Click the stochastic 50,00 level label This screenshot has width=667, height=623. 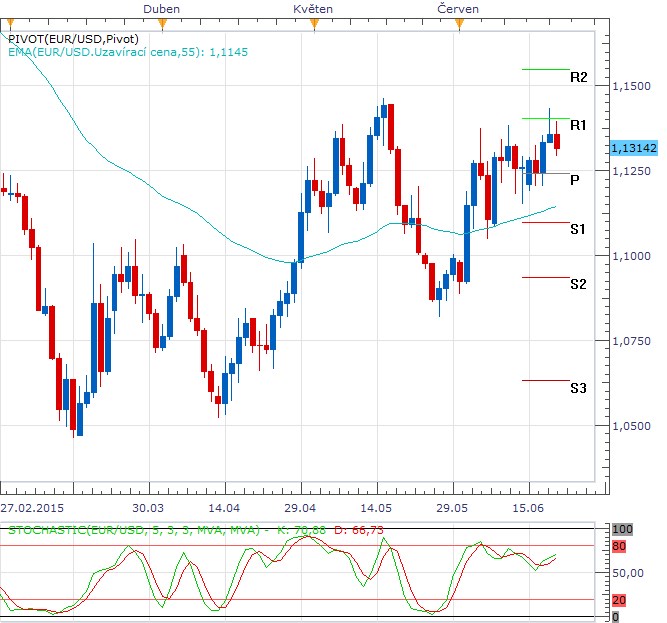tap(628, 573)
